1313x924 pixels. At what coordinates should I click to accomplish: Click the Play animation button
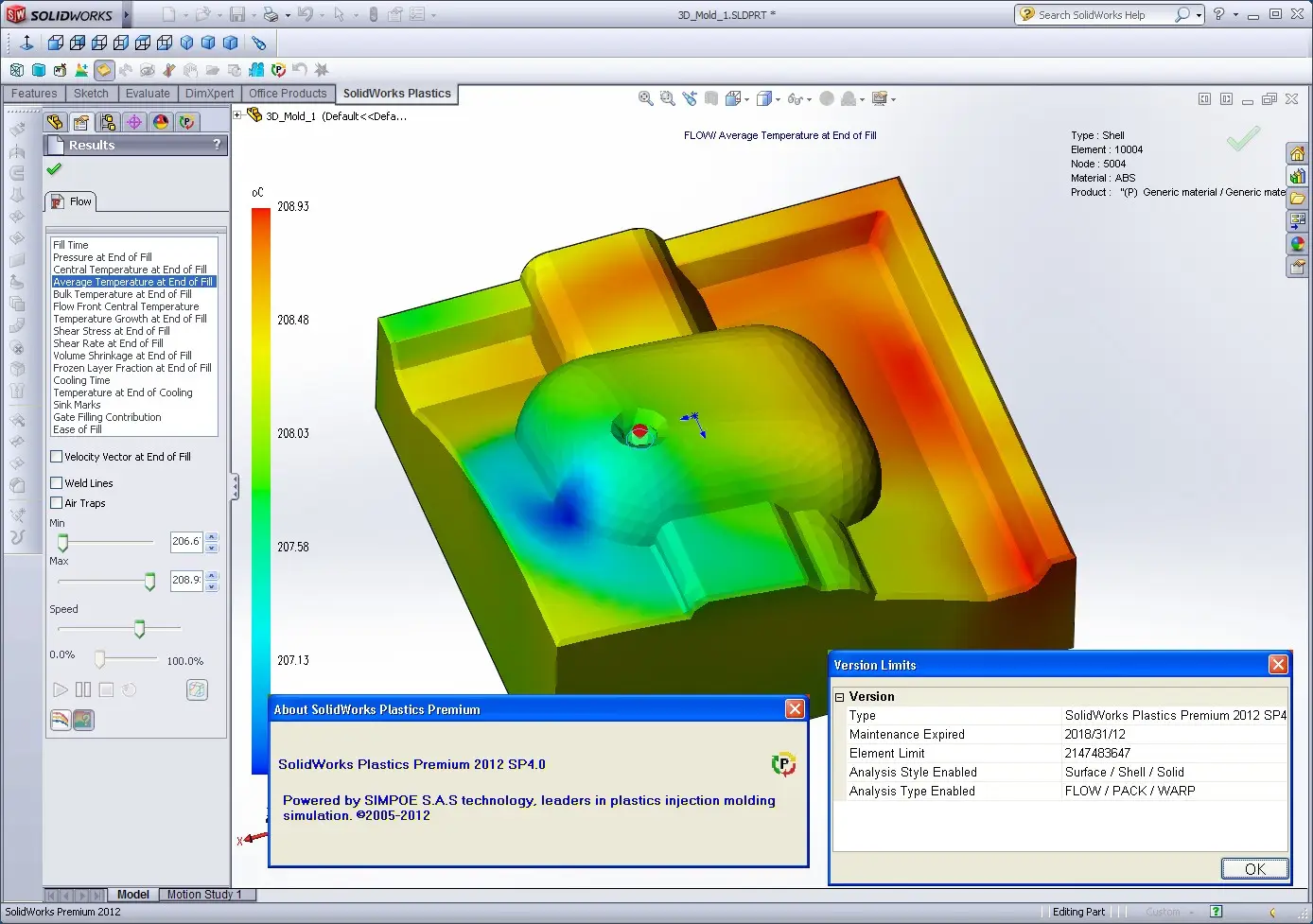click(x=61, y=689)
